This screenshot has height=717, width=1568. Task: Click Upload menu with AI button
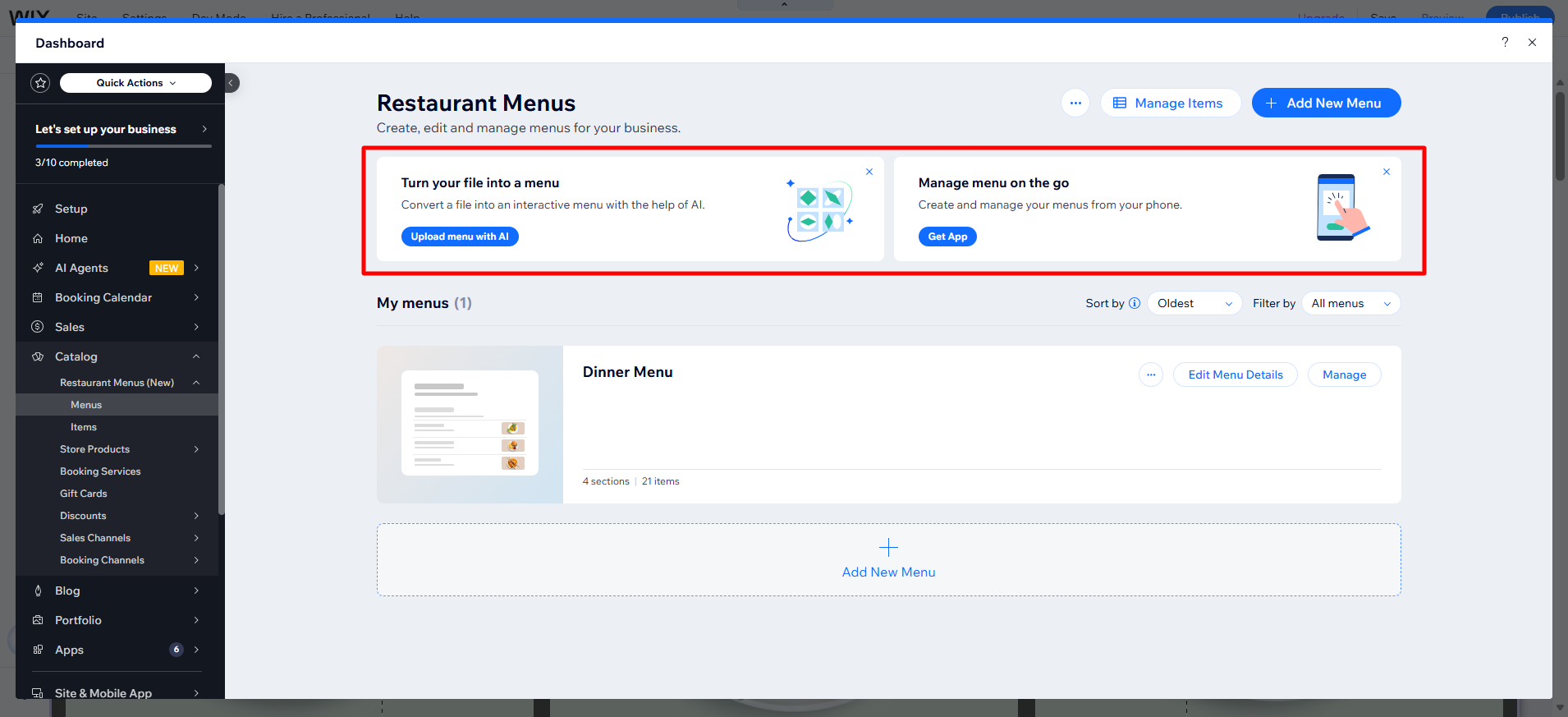tap(460, 237)
